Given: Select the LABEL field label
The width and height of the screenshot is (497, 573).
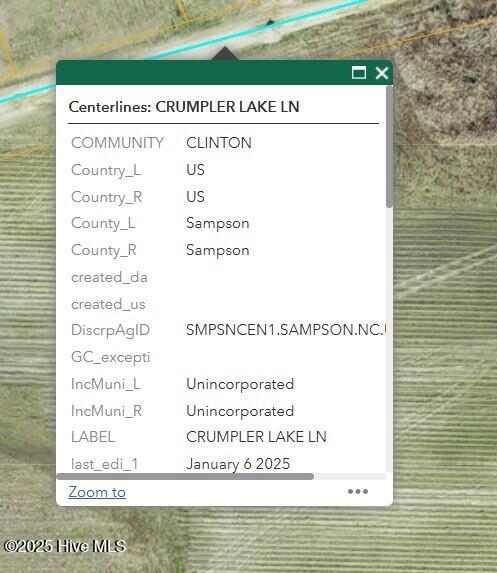Looking at the screenshot, I should pos(93,437).
